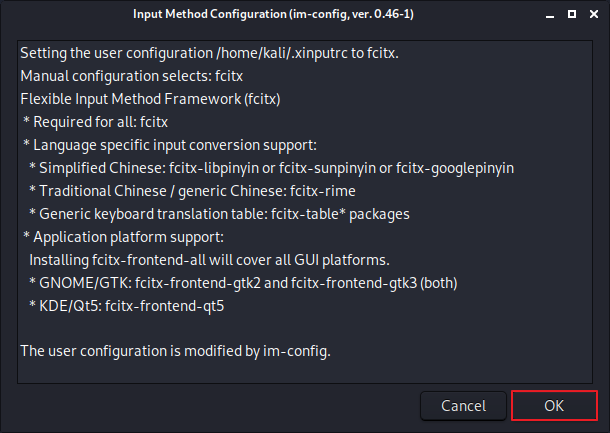Viewport: 610px width, 433px height.
Task: Select the 'Manual configuration selects: fcitx' line
Action: (131, 76)
